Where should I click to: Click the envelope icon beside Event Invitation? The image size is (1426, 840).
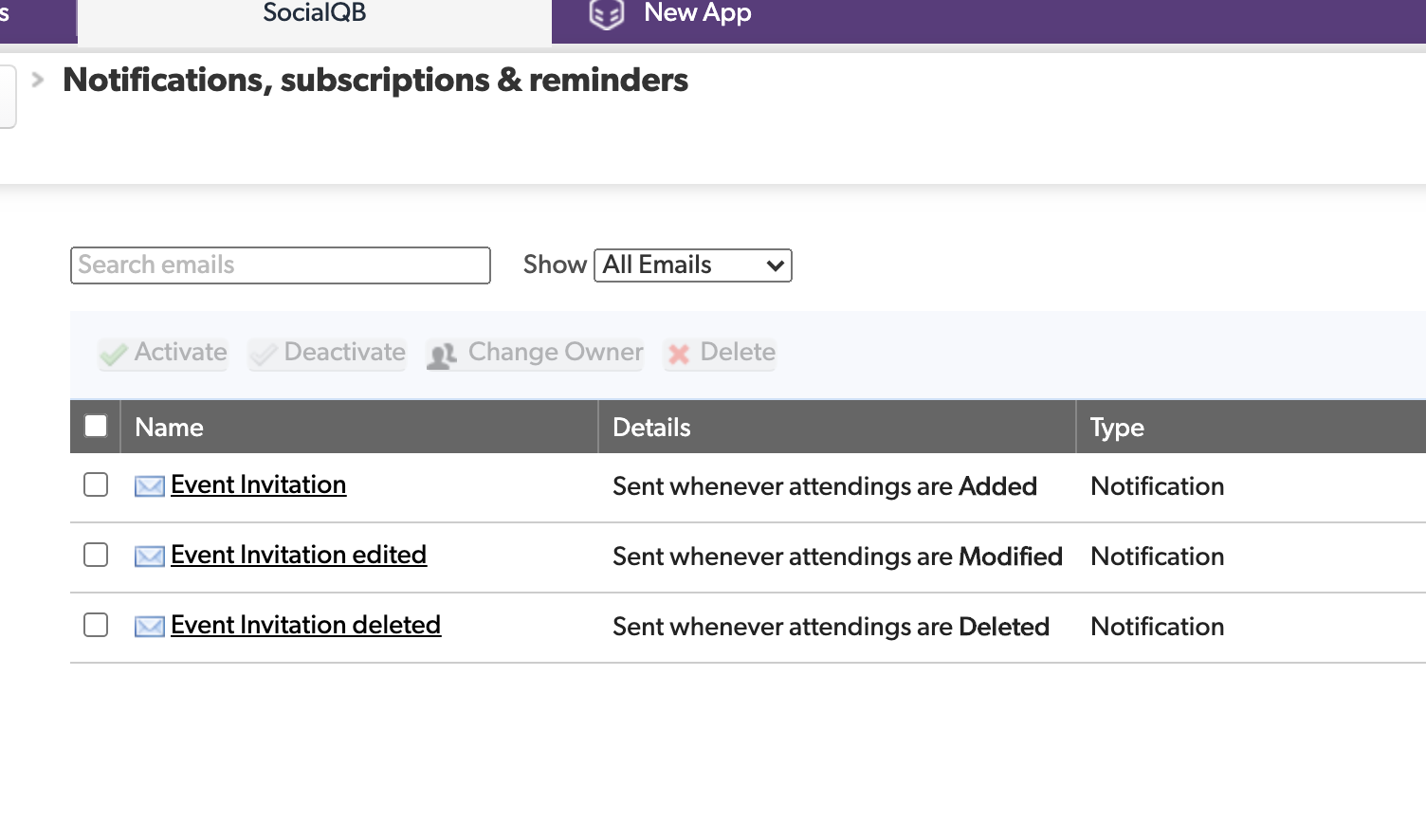tap(150, 486)
